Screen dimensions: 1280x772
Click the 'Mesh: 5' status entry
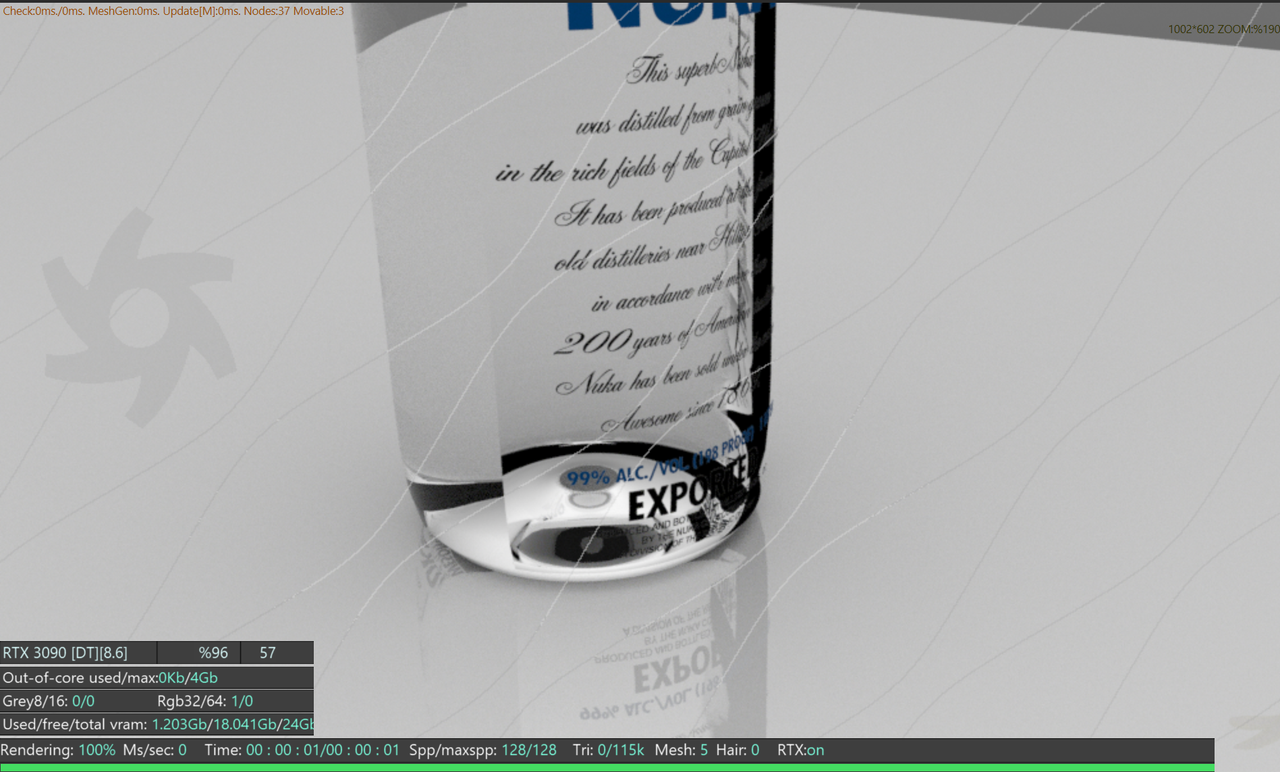point(682,750)
